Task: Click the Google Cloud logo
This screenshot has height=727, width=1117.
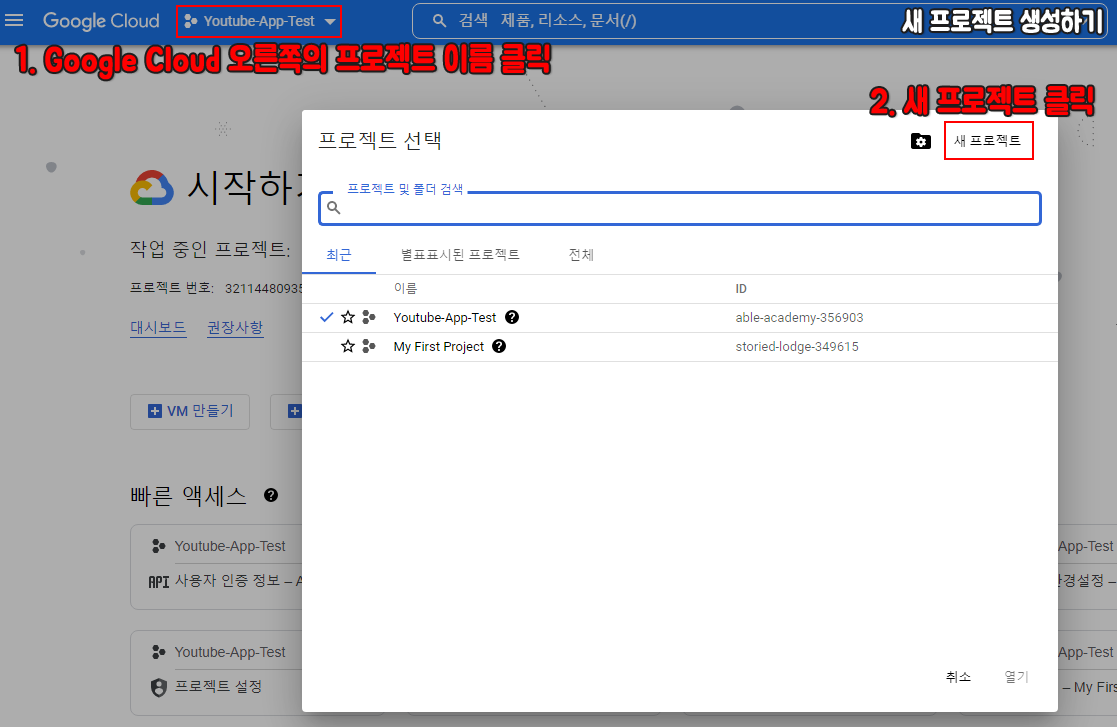Action: pyautogui.click(x=101, y=21)
